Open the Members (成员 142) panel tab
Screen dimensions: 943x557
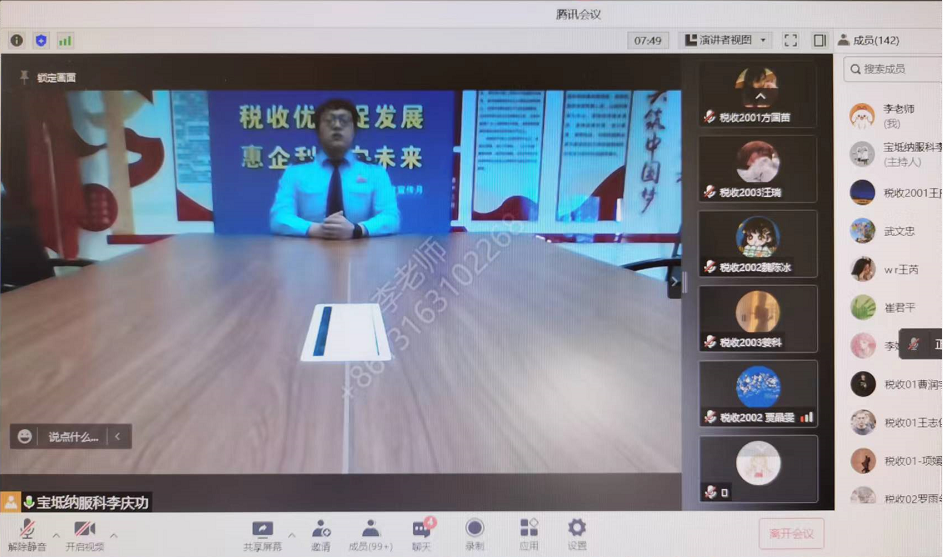868,41
